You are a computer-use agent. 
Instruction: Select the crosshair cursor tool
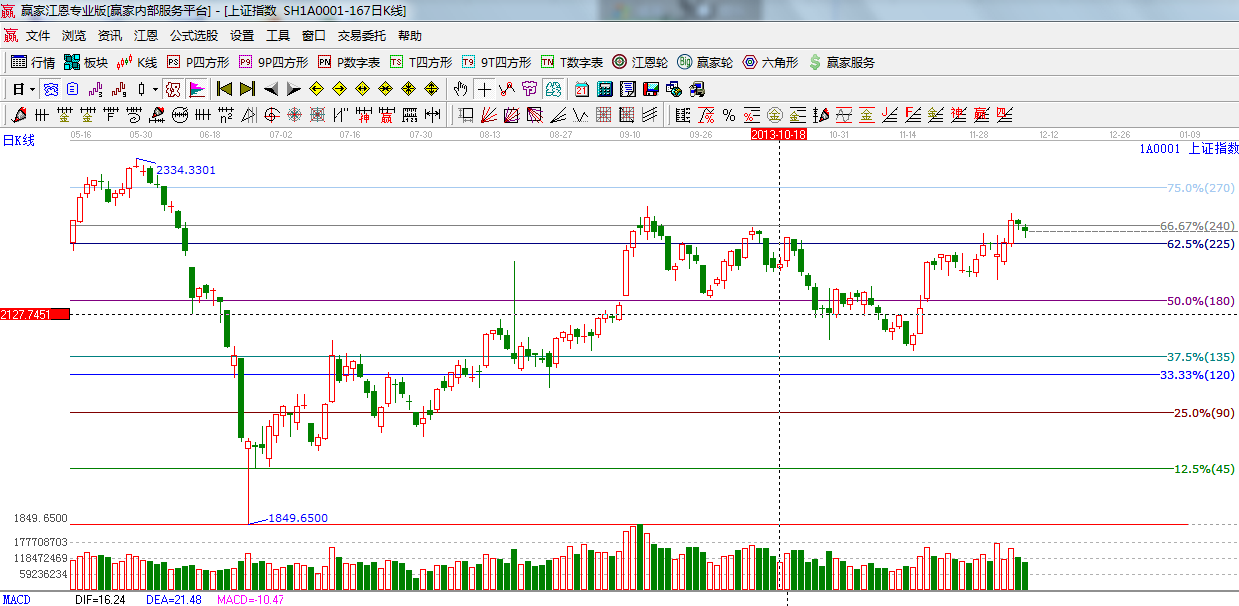click(x=484, y=89)
